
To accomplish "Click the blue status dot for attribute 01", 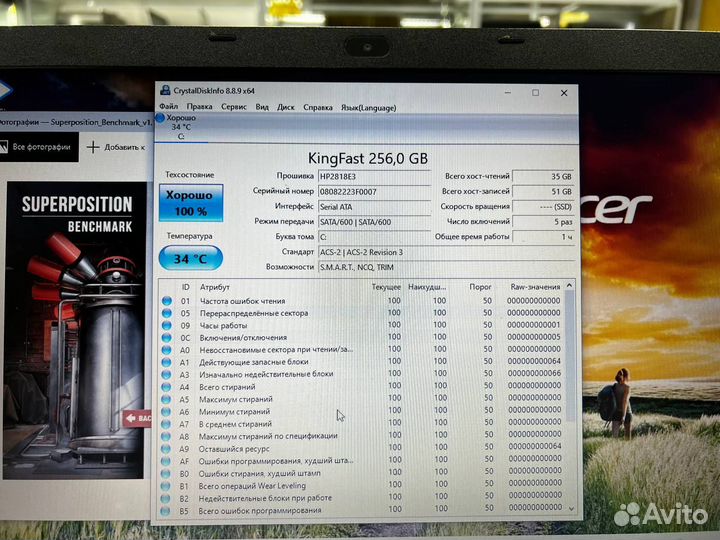I will click(167, 301).
